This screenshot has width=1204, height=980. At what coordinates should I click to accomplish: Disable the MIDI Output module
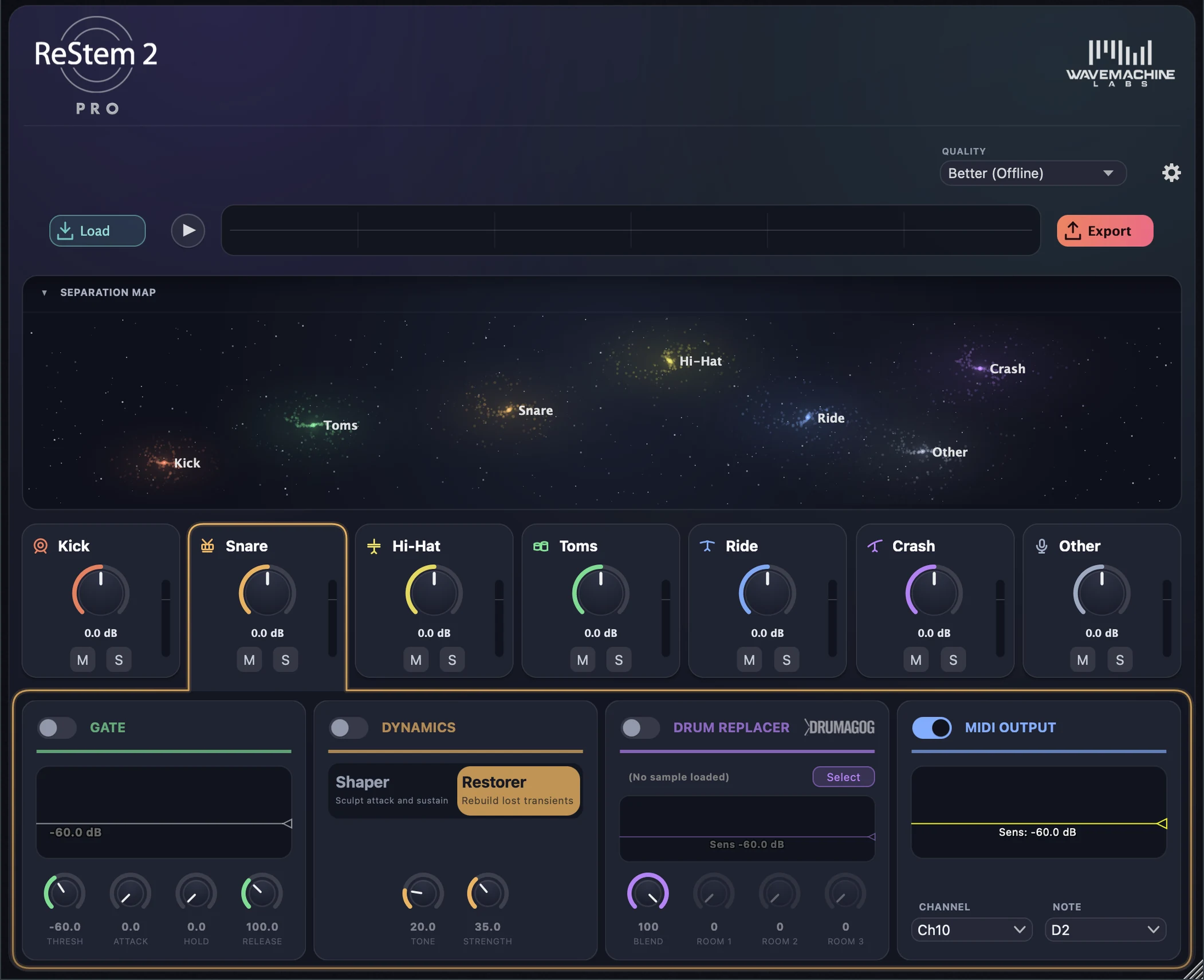click(932, 727)
